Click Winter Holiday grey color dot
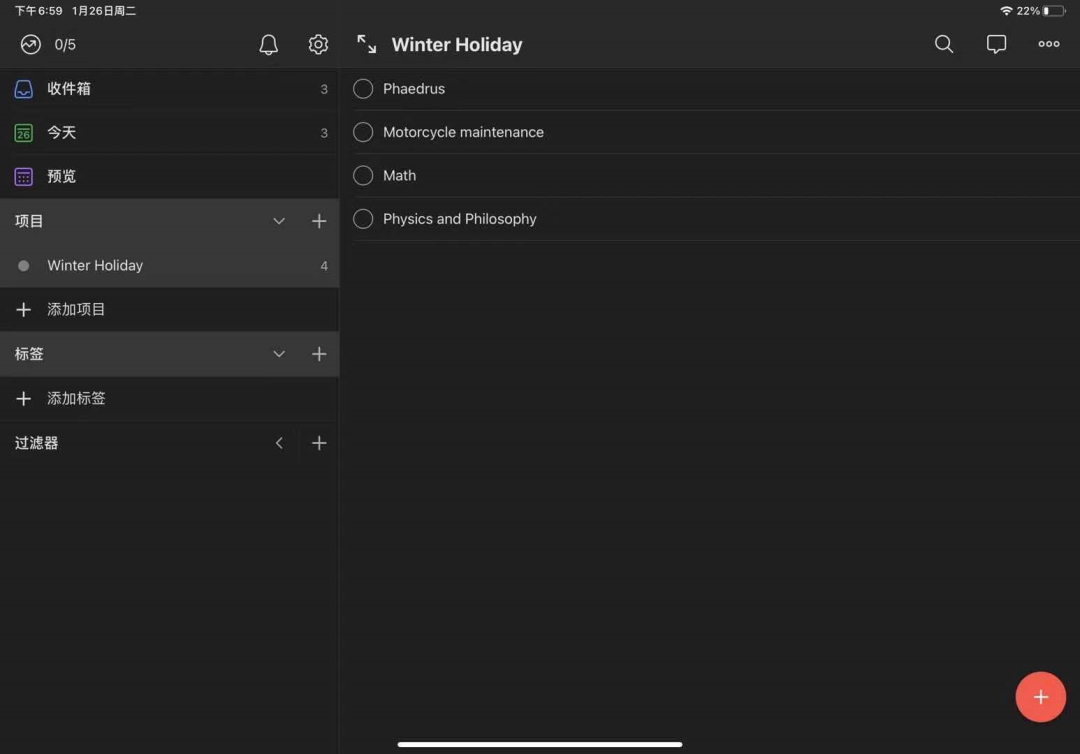Screen dimensions: 1080x754 [24, 266]
